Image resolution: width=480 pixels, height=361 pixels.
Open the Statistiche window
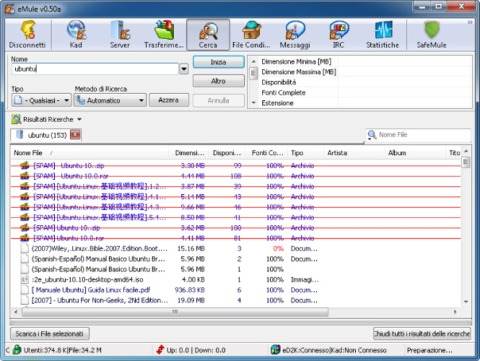click(383, 35)
